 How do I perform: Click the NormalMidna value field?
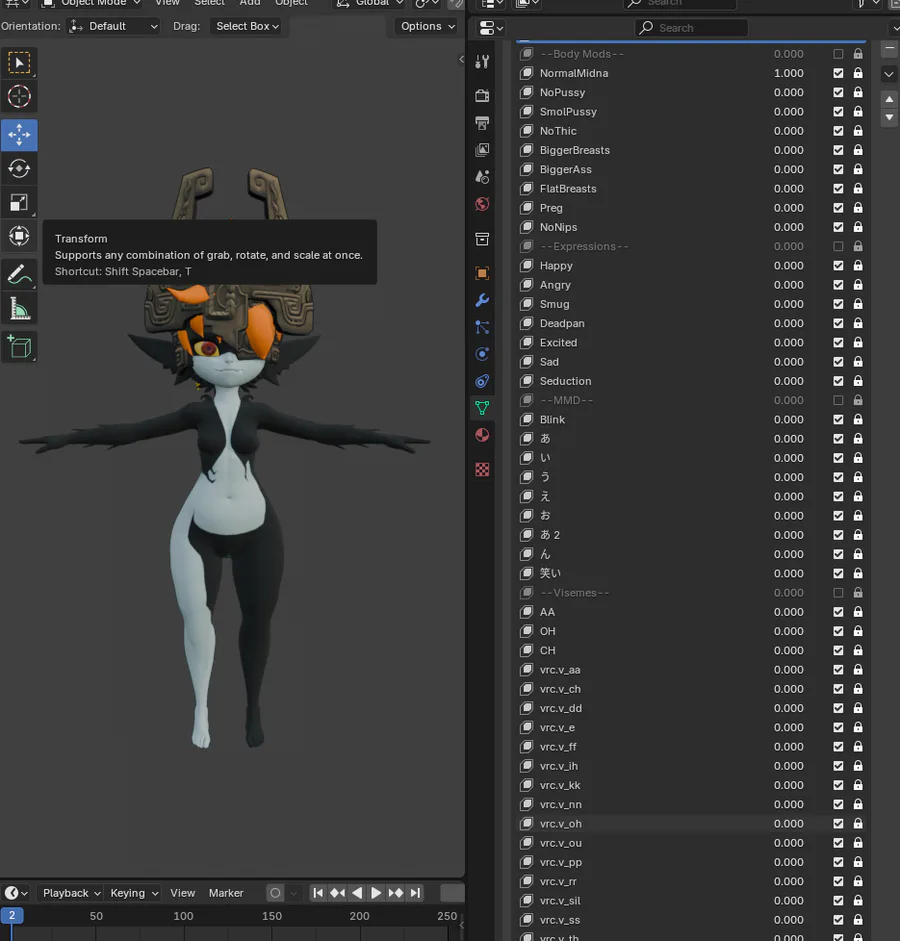pos(788,73)
